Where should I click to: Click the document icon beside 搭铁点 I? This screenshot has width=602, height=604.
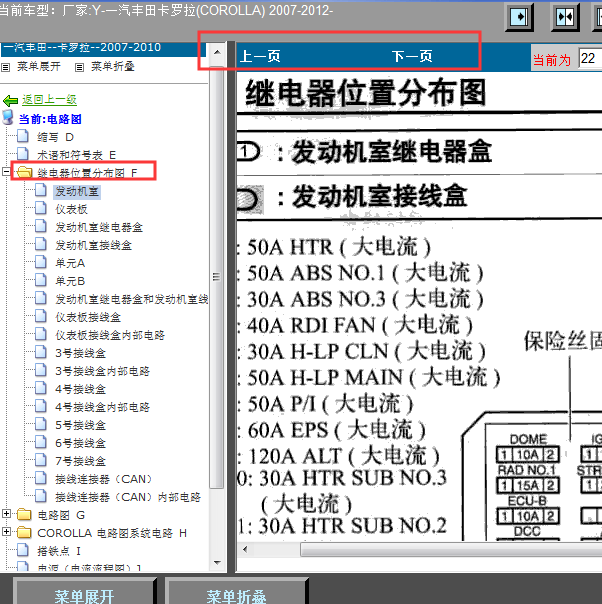click(x=23, y=550)
